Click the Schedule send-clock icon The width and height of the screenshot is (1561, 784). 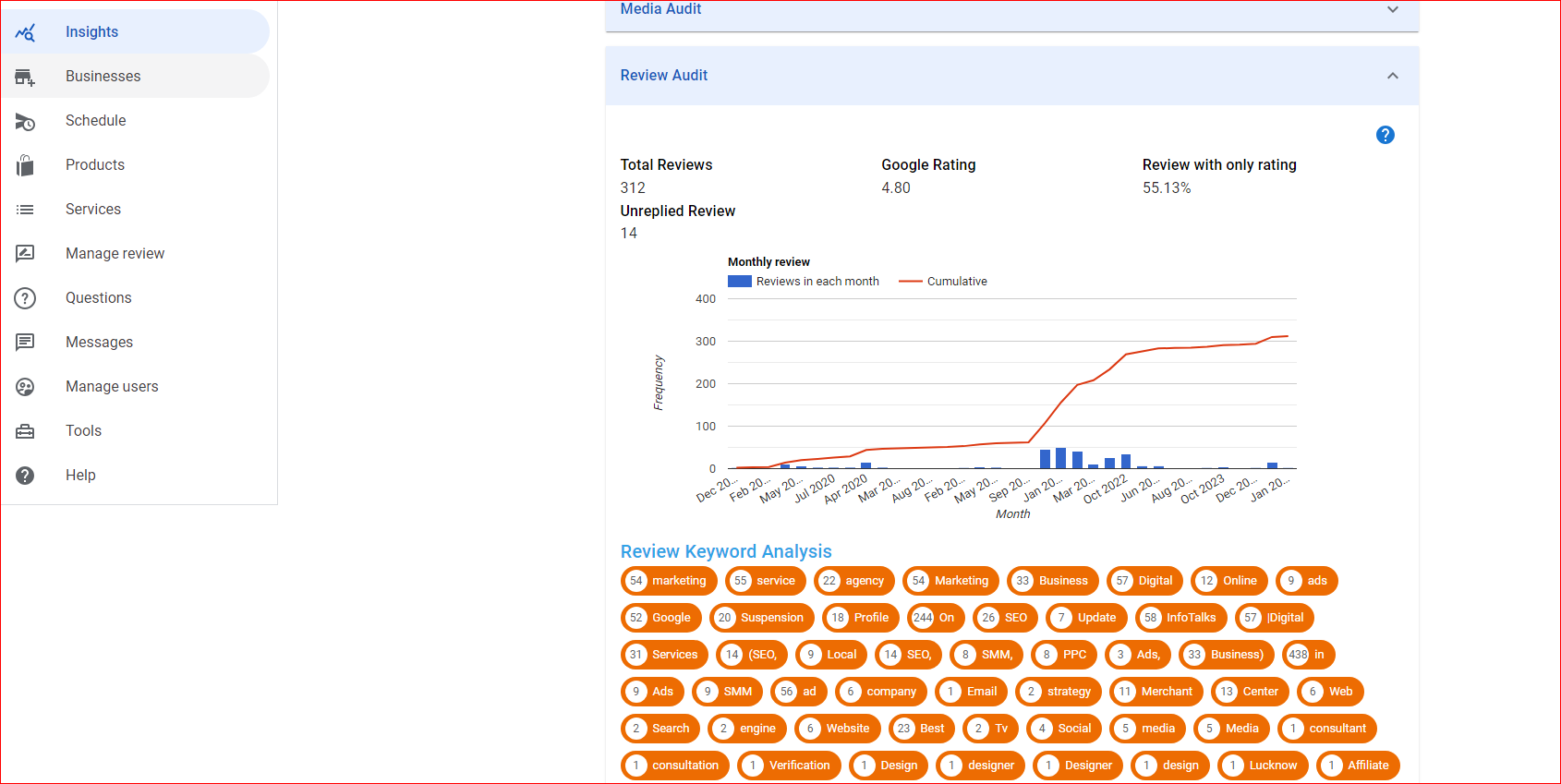tap(25, 121)
